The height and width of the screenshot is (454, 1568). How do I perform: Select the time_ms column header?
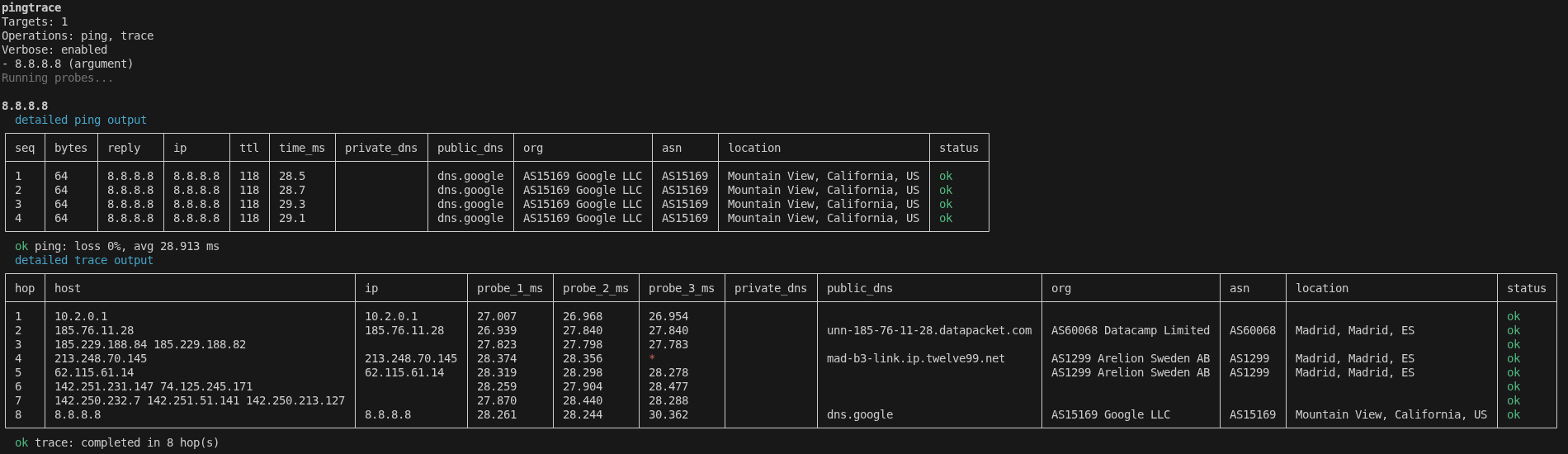[x=301, y=148]
